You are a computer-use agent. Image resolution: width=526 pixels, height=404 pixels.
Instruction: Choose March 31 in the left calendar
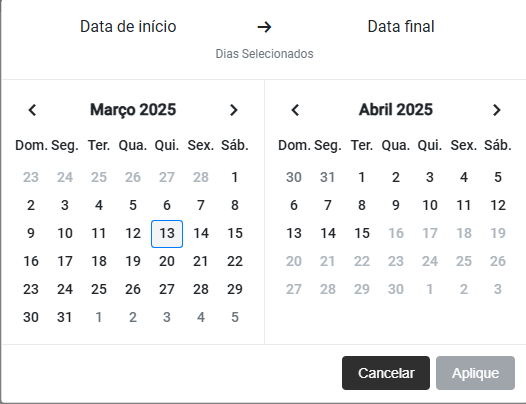click(65, 317)
